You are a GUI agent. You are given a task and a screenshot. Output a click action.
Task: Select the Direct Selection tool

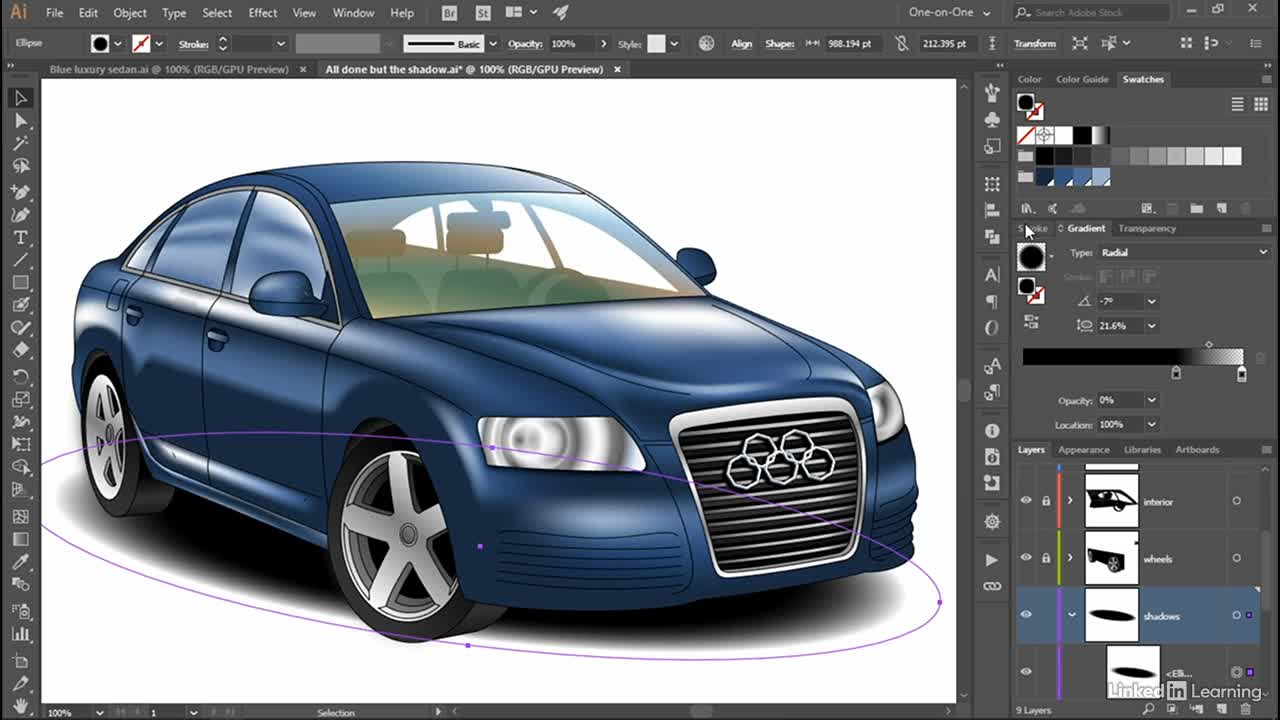[x=20, y=121]
